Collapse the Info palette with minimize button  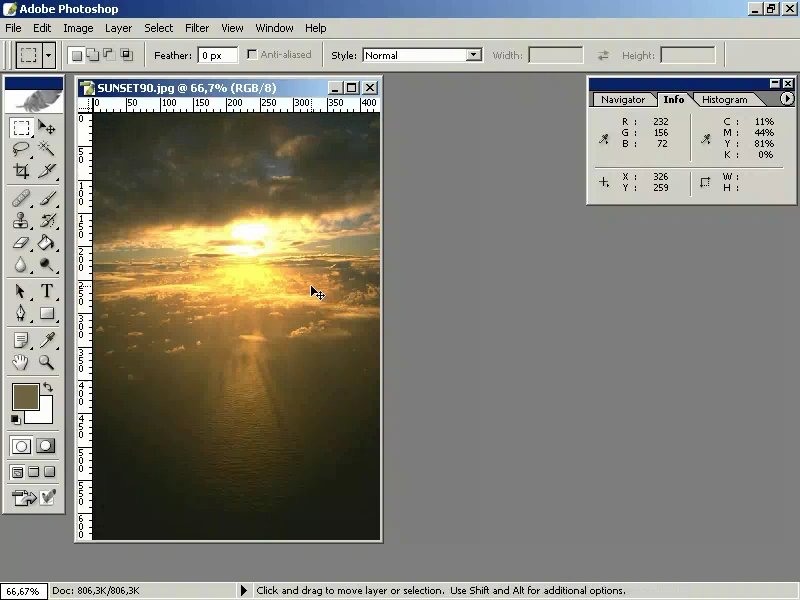click(x=774, y=83)
